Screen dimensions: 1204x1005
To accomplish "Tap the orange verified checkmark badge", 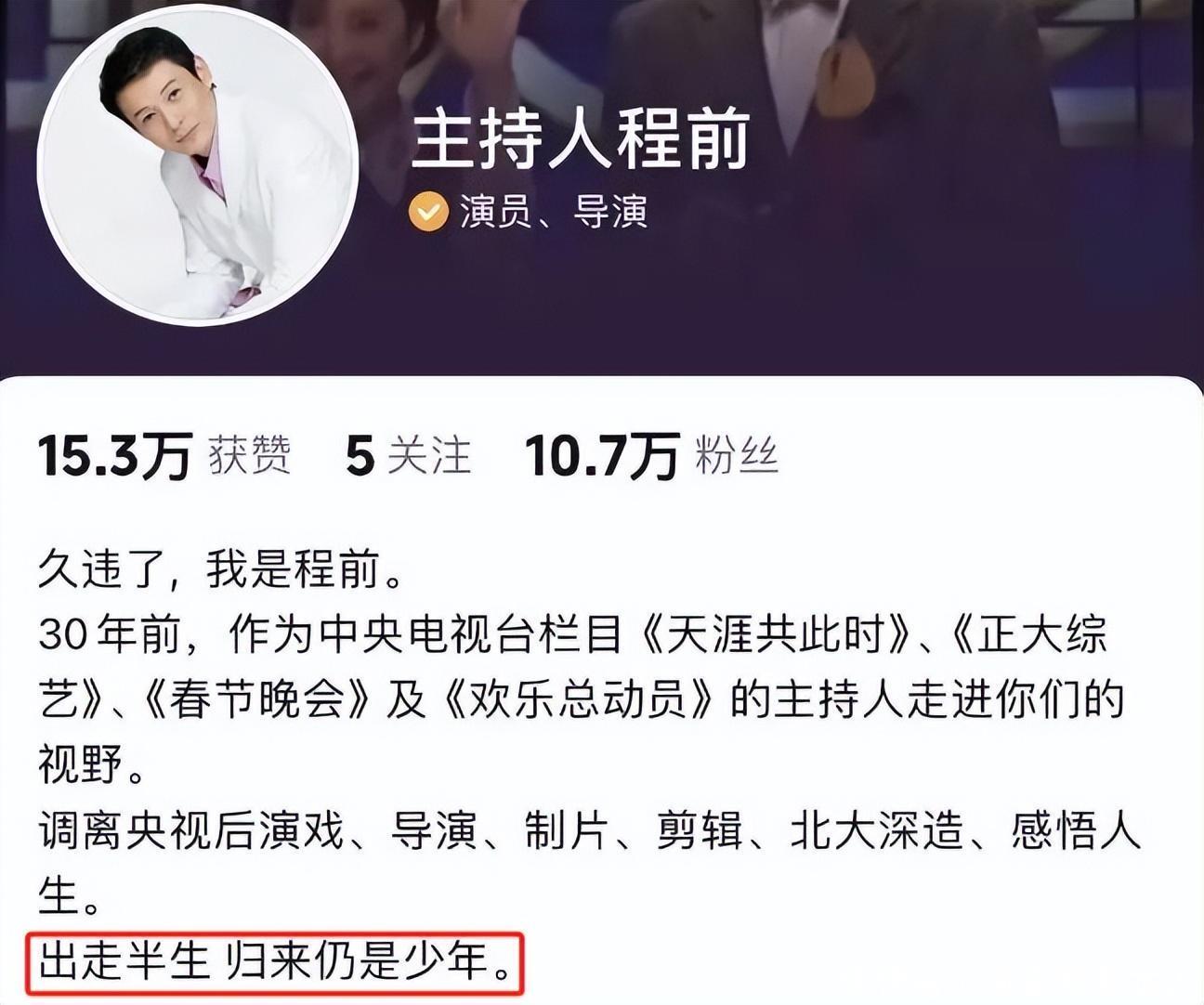I will point(428,213).
